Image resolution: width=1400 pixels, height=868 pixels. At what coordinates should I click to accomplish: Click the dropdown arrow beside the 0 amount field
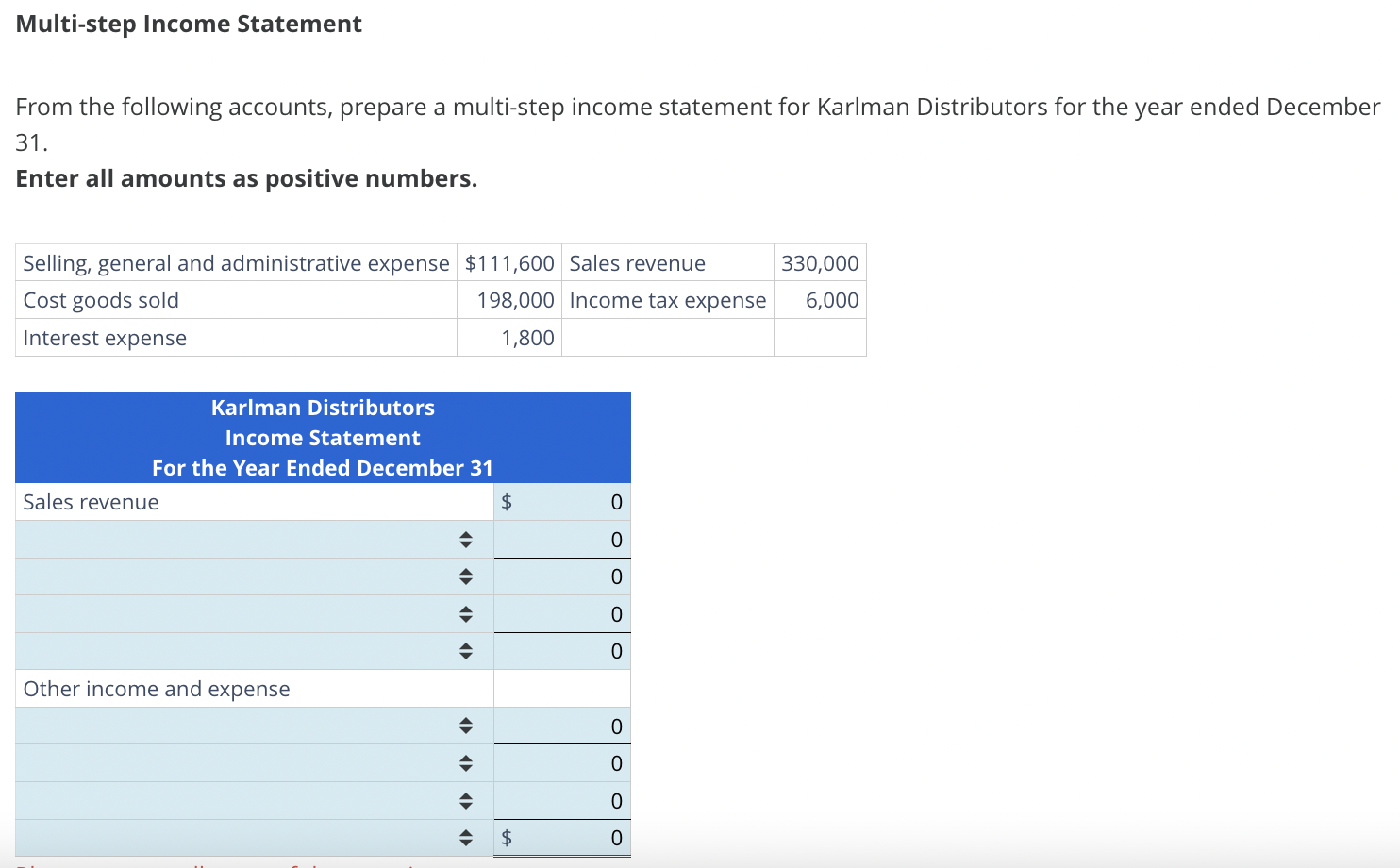click(465, 540)
